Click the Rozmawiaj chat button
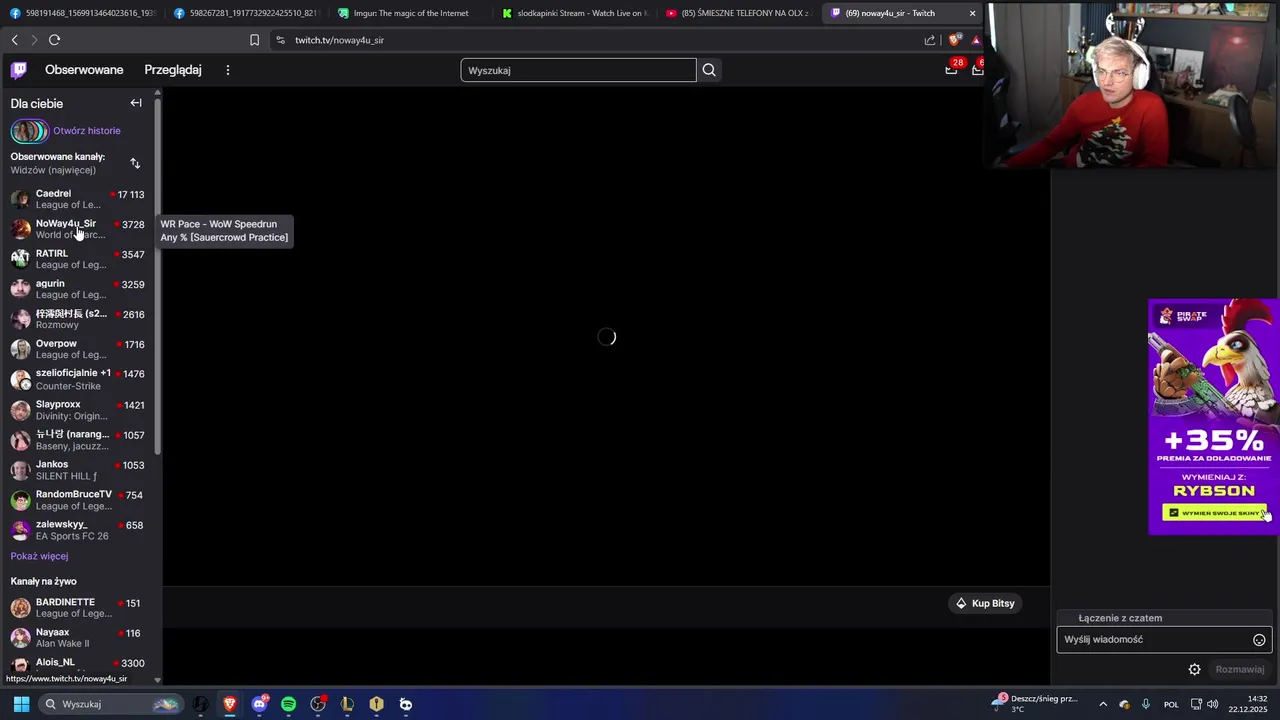 [x=1240, y=669]
